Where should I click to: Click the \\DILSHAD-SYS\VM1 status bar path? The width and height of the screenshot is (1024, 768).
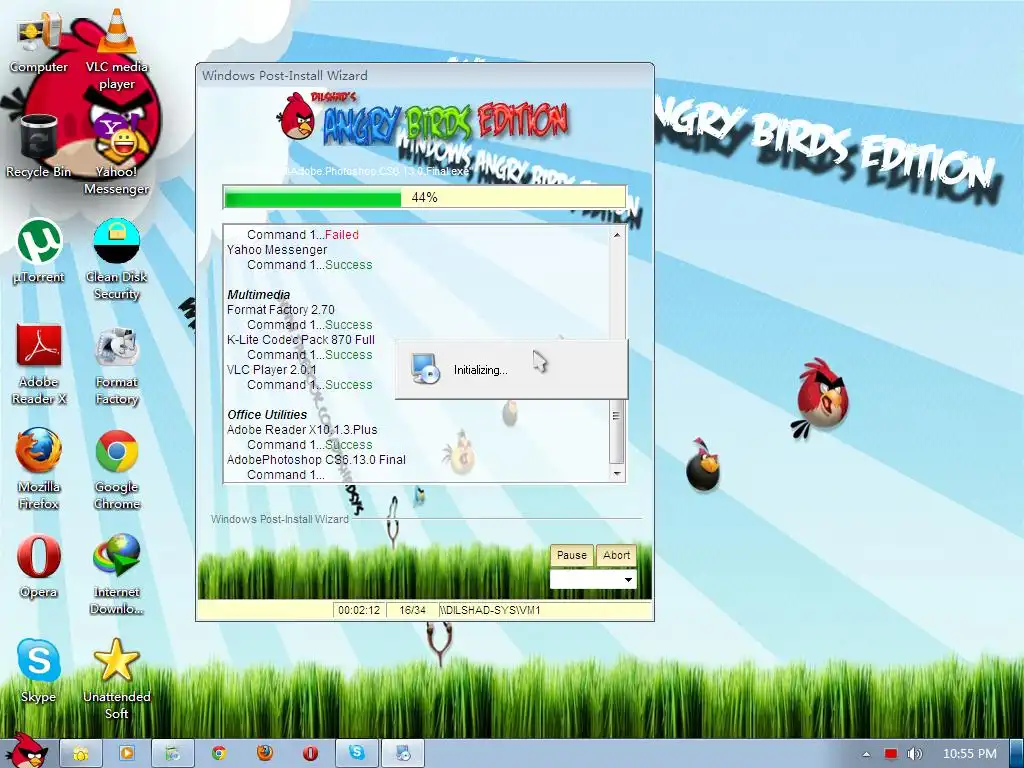pyautogui.click(x=490, y=610)
